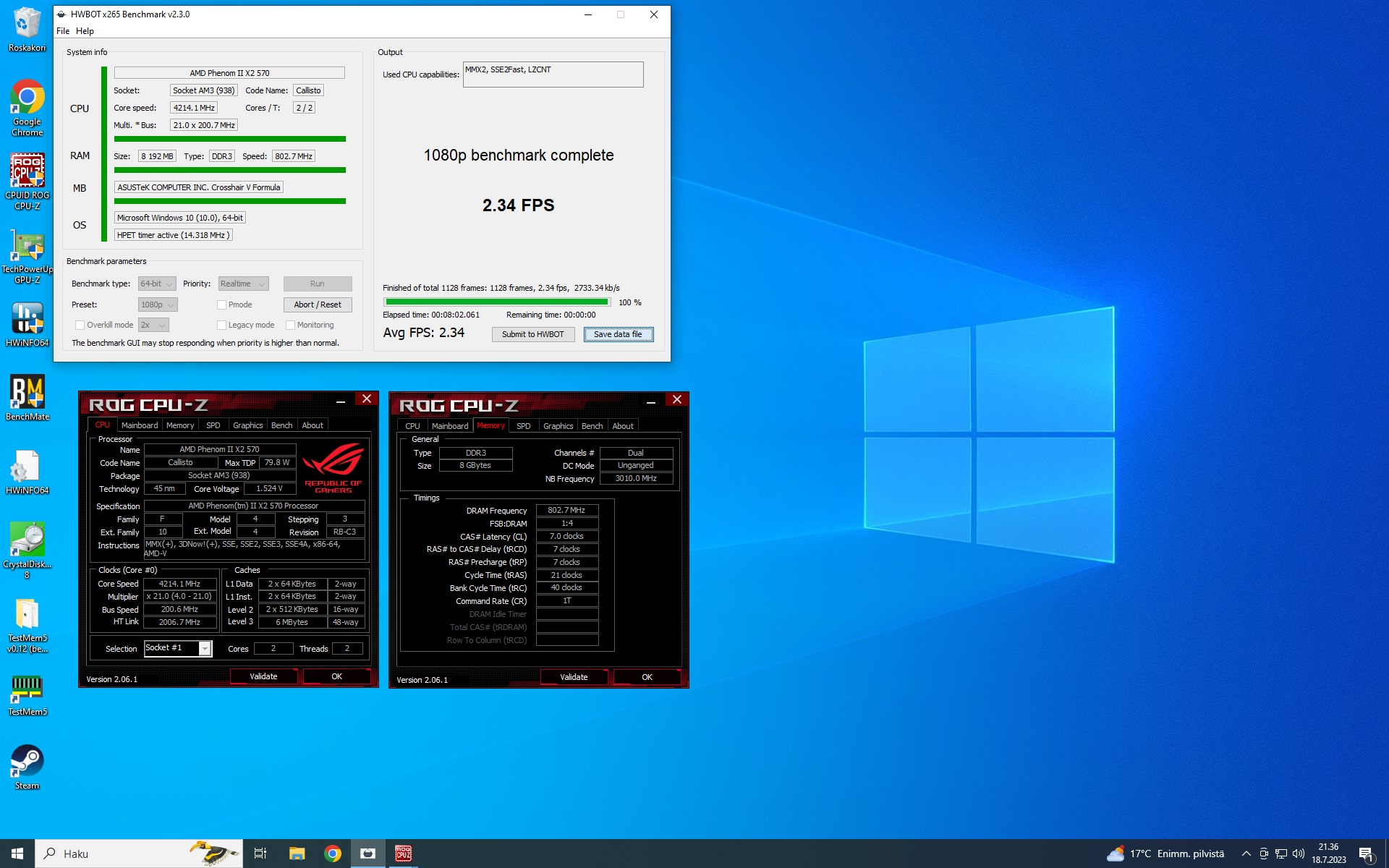Click the NB Frequency 3010.0 MHz value
This screenshot has height=868, width=1389.
tap(636, 478)
